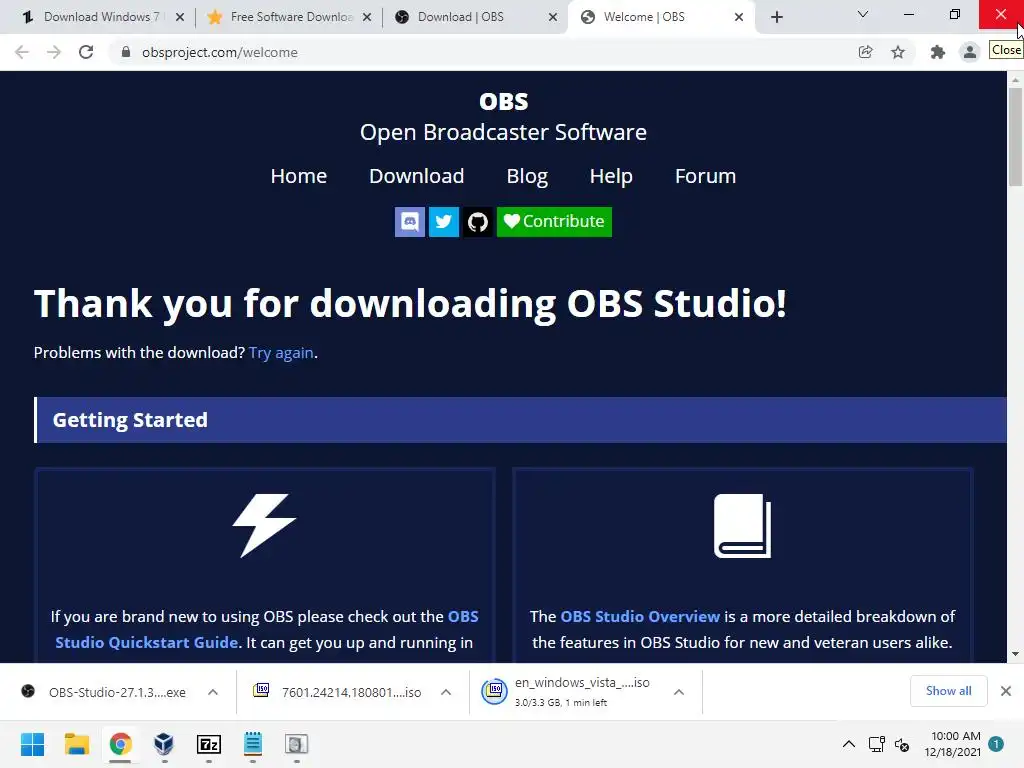Bookmark this page with the star icon
This screenshot has height=768, width=1024.
[898, 52]
